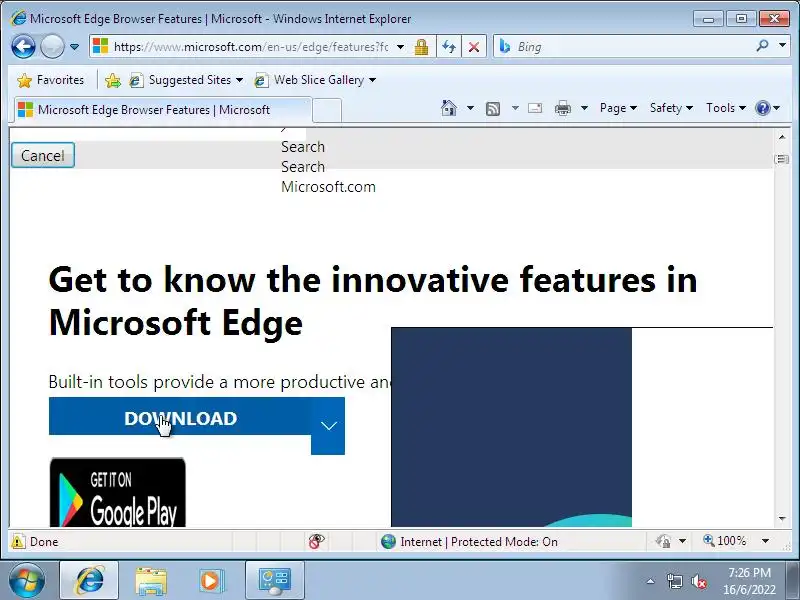
Task: Click the 100% zoom level button
Action: (724, 540)
